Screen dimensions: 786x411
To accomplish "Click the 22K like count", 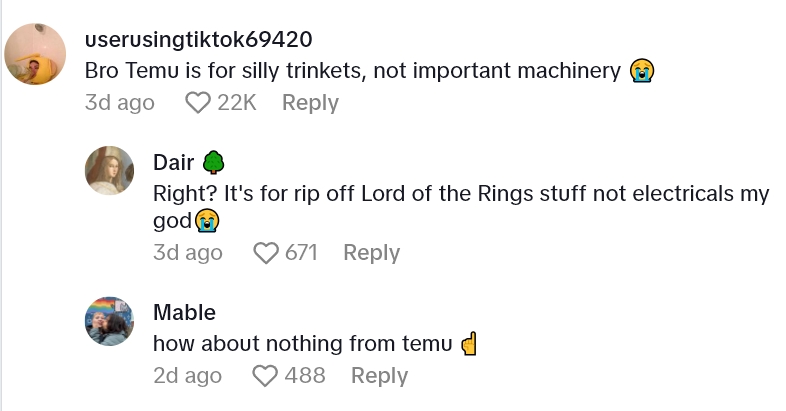I will tap(238, 102).
